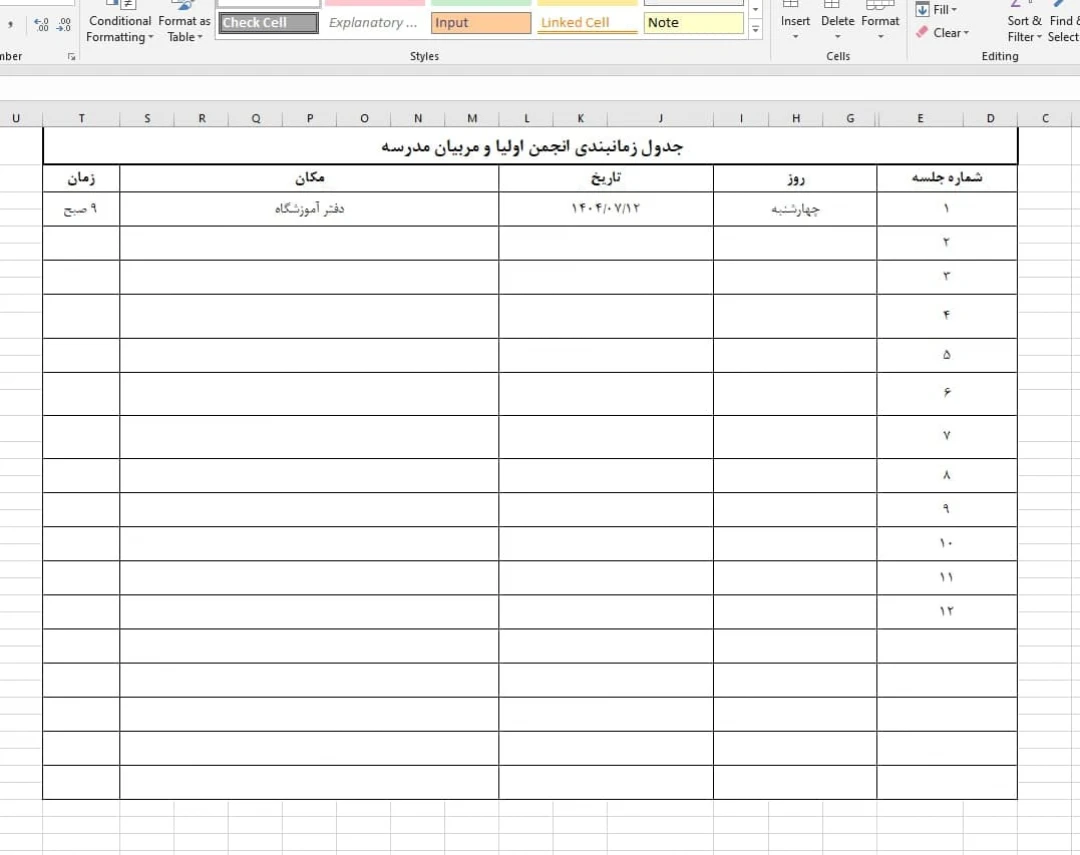Screen dimensions: 1080x855
Task: Select the column T header
Action: tap(82, 118)
